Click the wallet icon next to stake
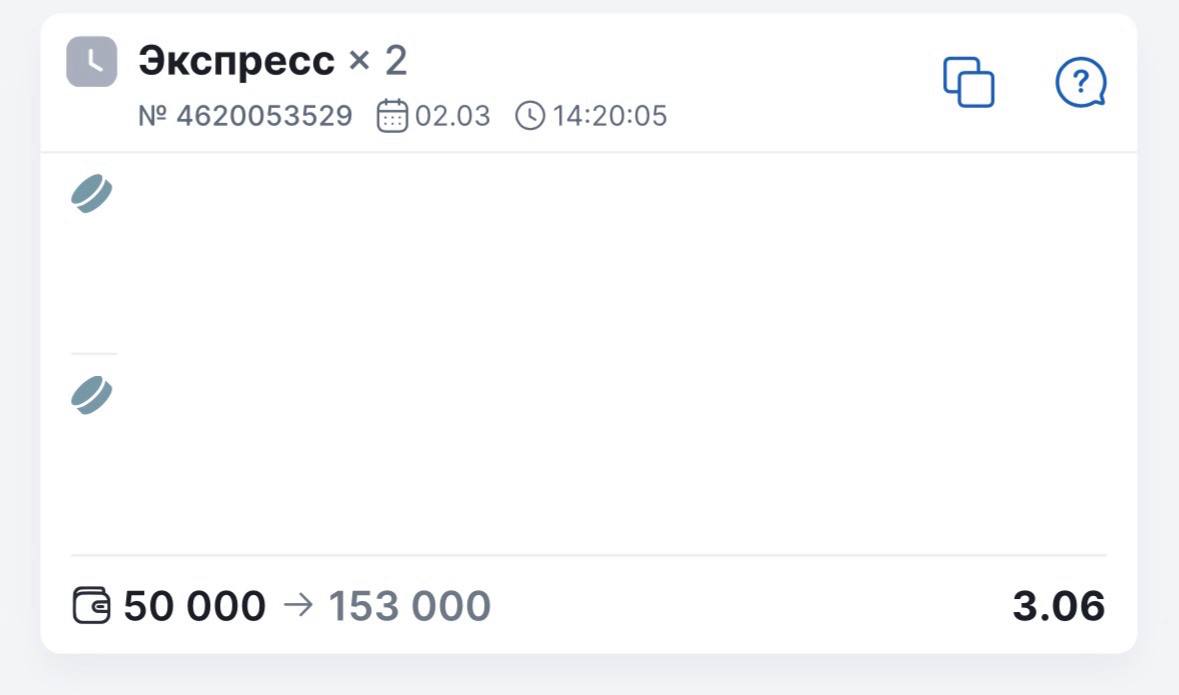Viewport: 1179px width, 695px height. click(x=92, y=606)
